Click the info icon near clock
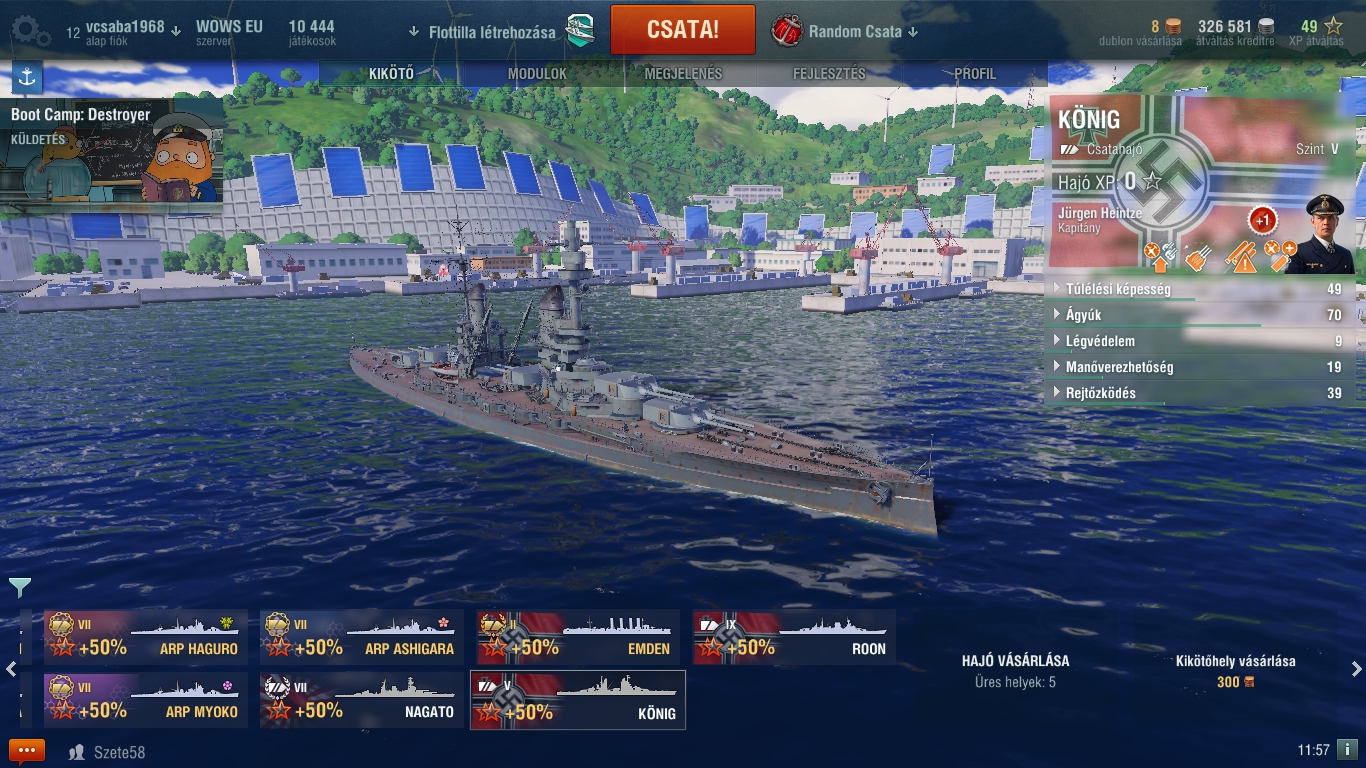The width and height of the screenshot is (1366, 768). click(x=1347, y=749)
